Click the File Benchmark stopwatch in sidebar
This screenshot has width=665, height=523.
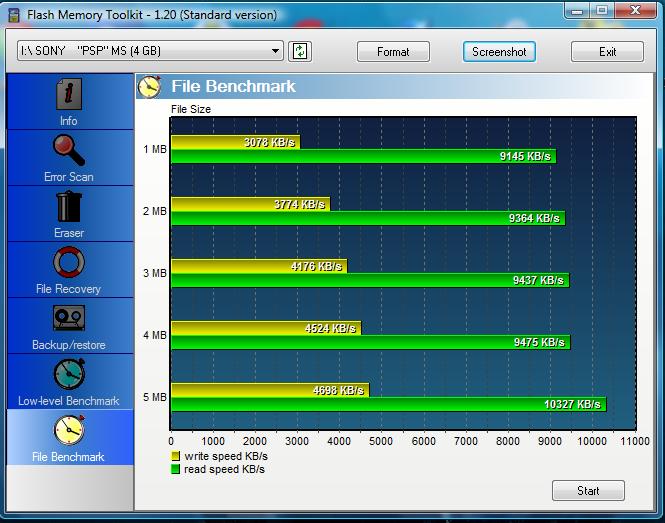click(68, 431)
